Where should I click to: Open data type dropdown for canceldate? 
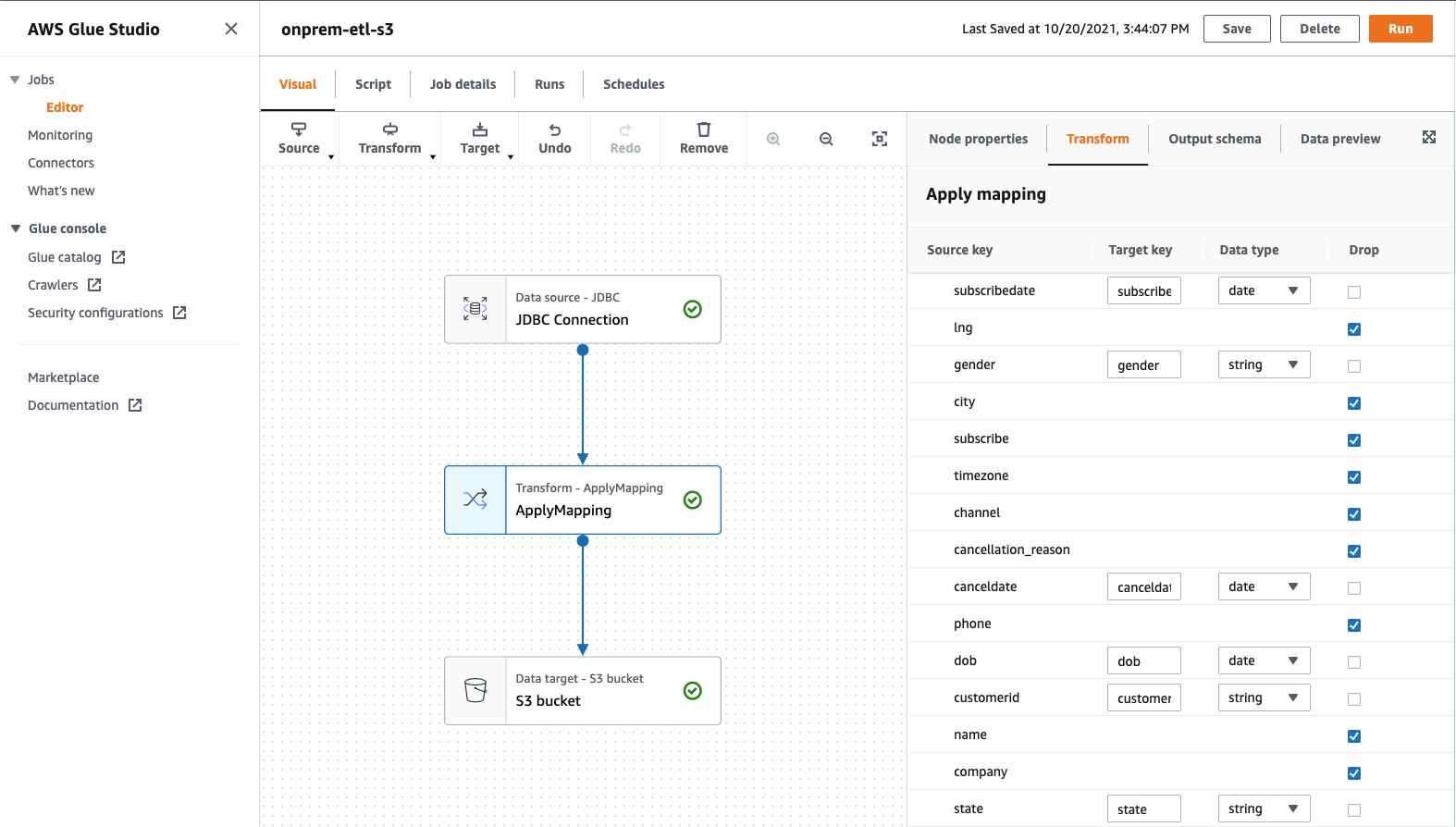[x=1264, y=586]
